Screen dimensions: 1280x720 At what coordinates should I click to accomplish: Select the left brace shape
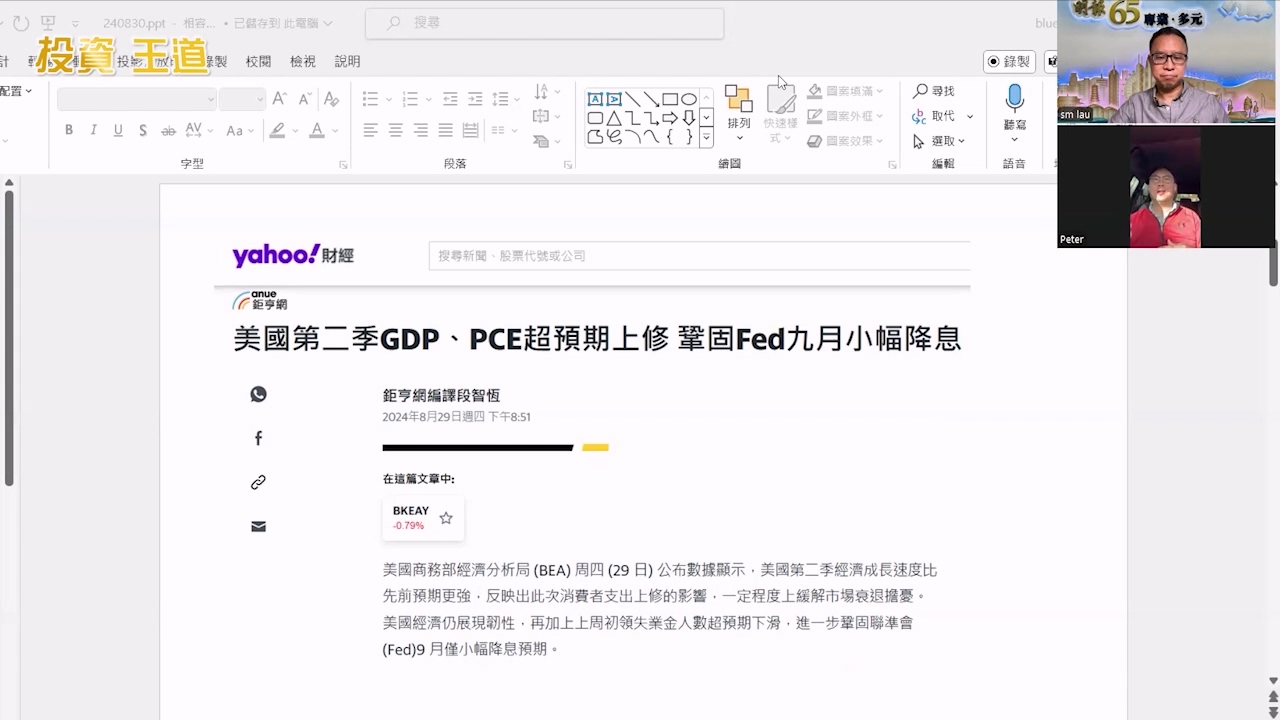coord(670,137)
